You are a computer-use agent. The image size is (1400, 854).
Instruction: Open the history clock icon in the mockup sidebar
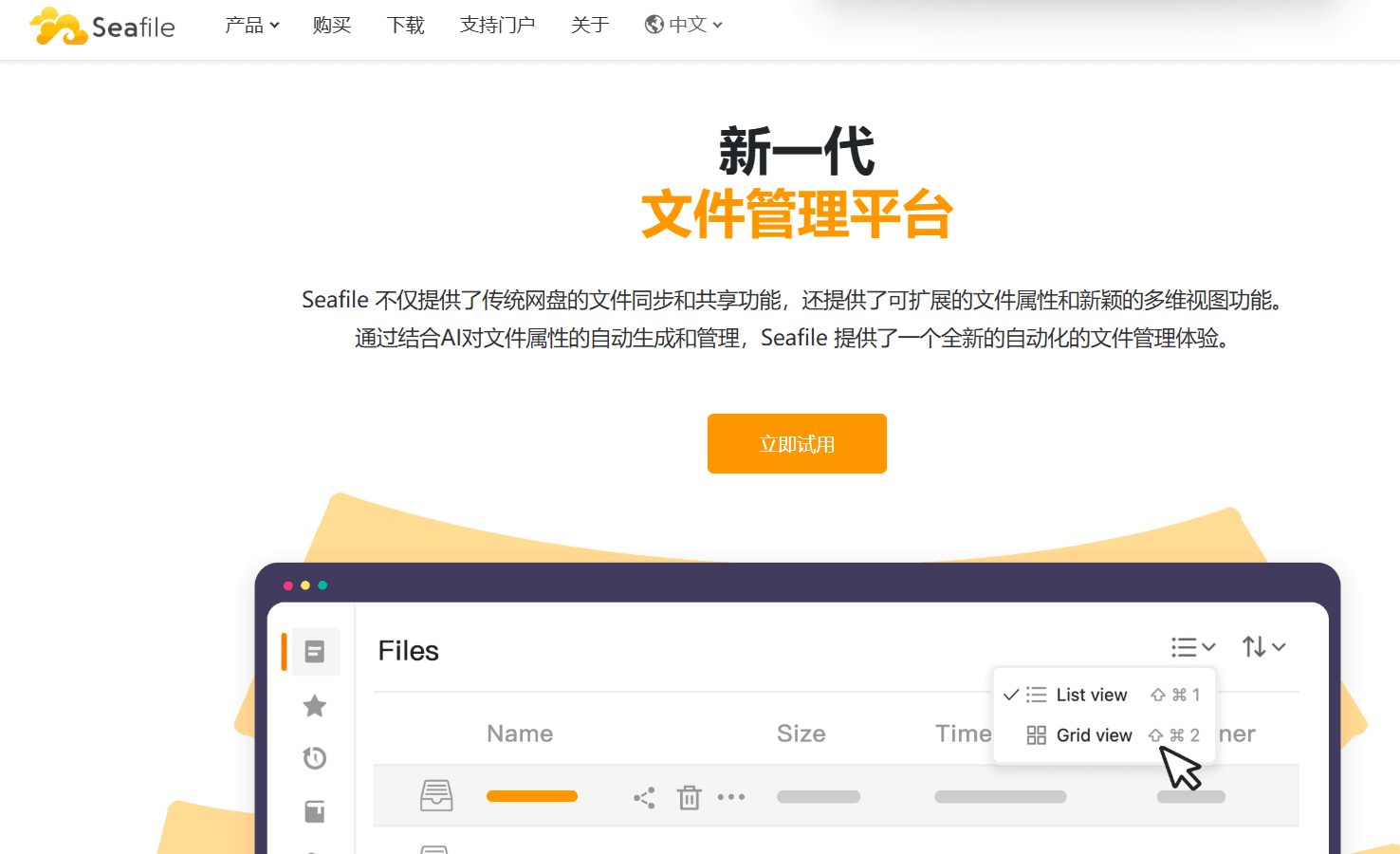[x=315, y=758]
